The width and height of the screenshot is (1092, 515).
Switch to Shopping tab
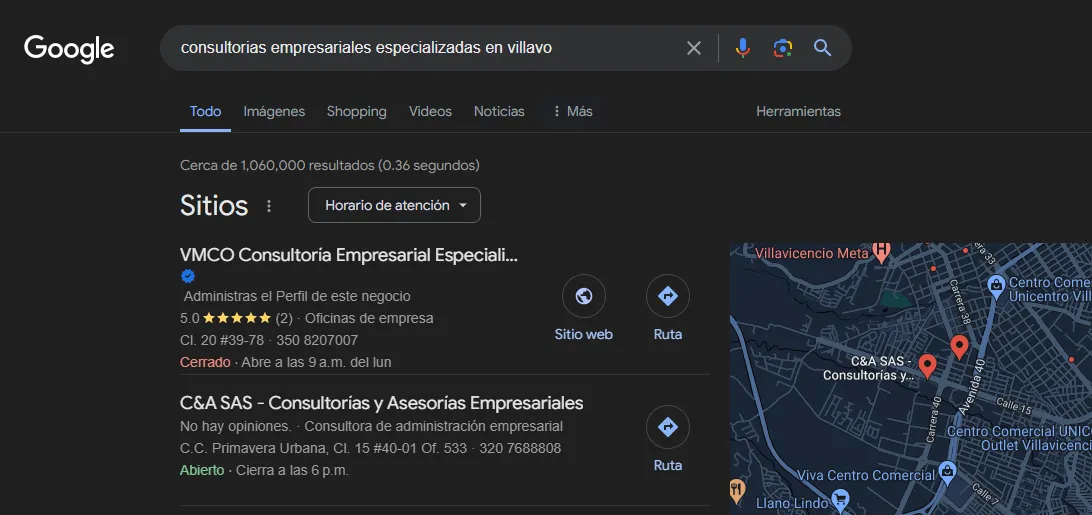point(357,112)
